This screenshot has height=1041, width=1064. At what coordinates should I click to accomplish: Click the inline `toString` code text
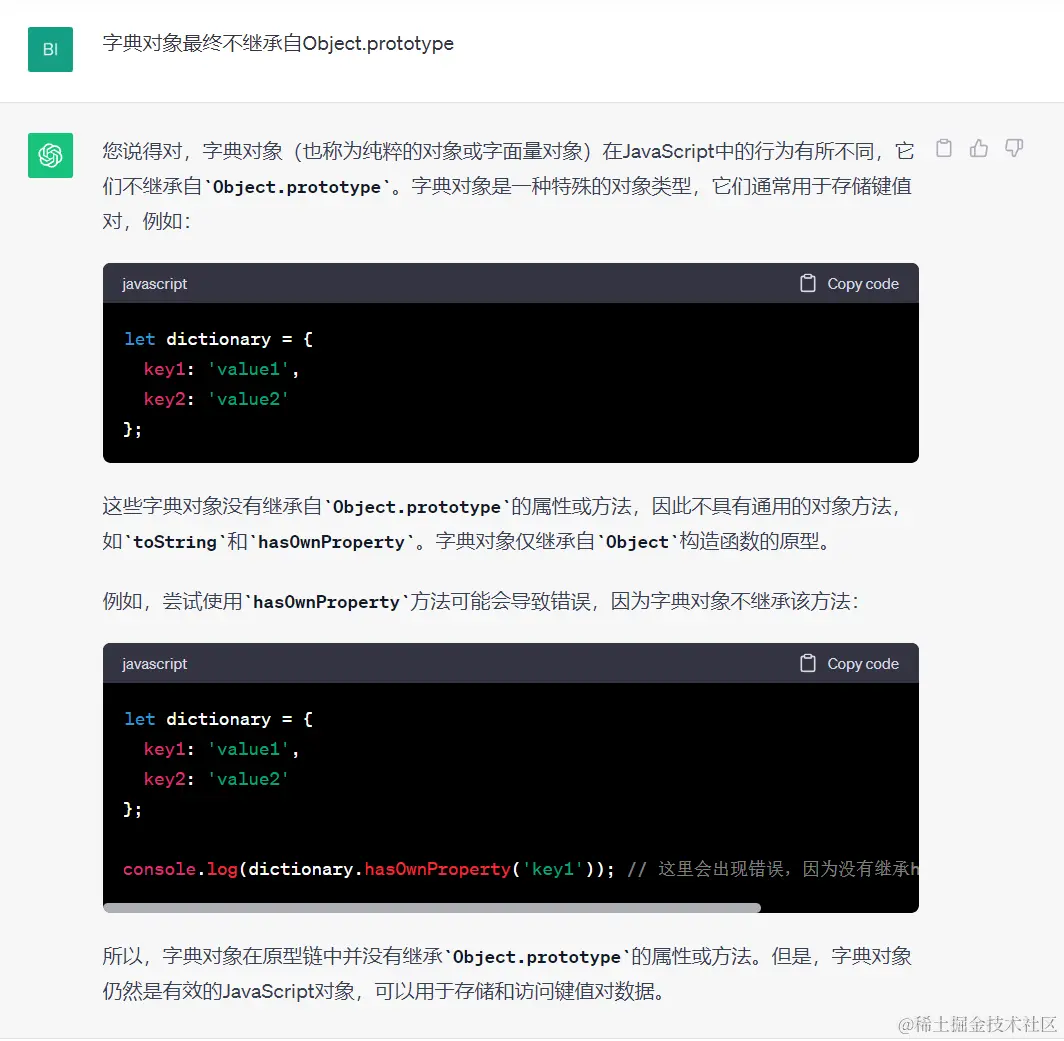(175, 542)
